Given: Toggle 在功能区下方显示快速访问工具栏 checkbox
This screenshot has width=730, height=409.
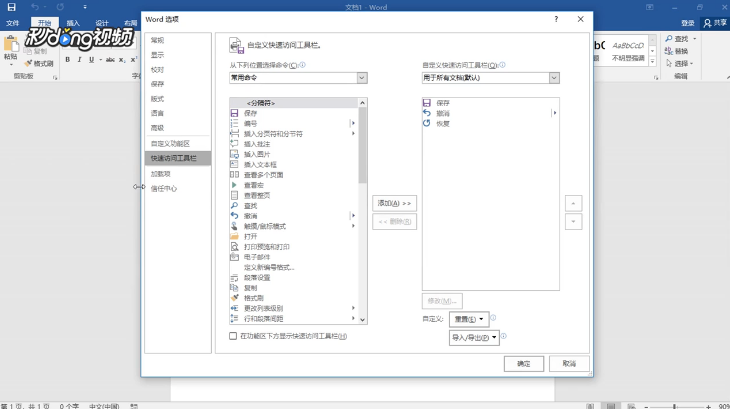Looking at the screenshot, I should coord(233,336).
